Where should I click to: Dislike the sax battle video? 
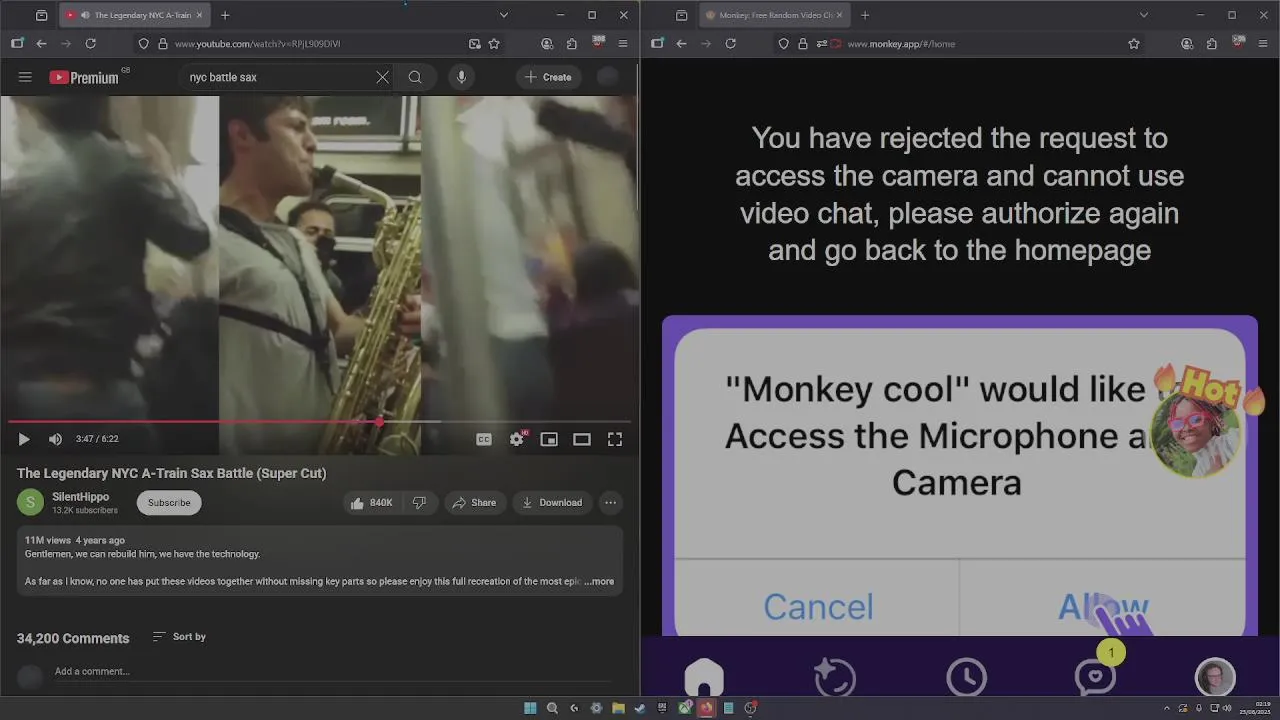click(x=420, y=503)
